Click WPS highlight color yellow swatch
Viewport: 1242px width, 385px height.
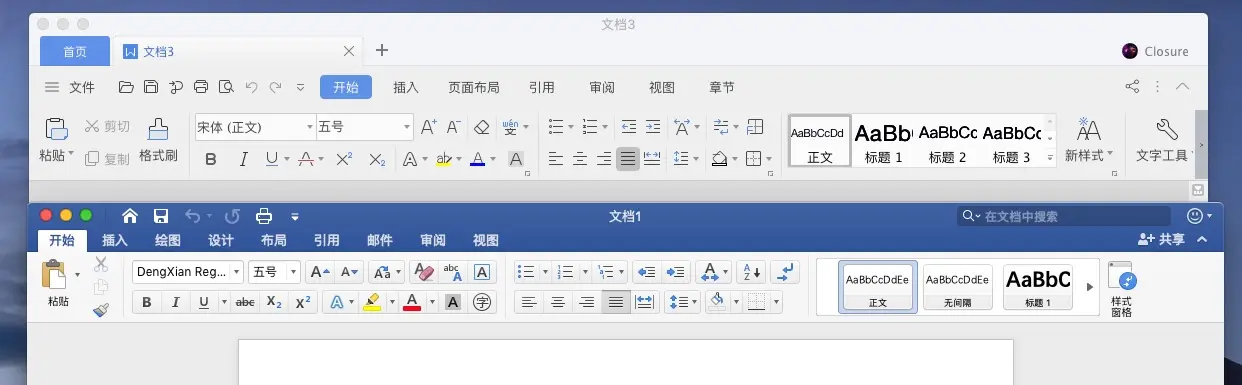(x=444, y=159)
